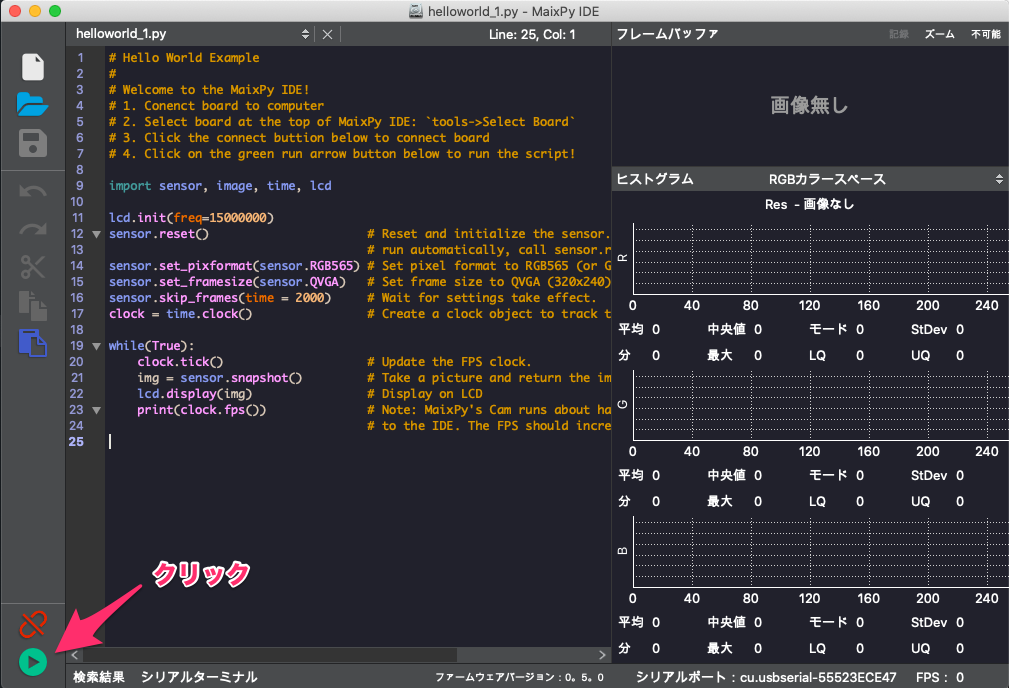Collapse the code fold arrow at line 12
This screenshot has width=1009, height=688.
[96, 234]
